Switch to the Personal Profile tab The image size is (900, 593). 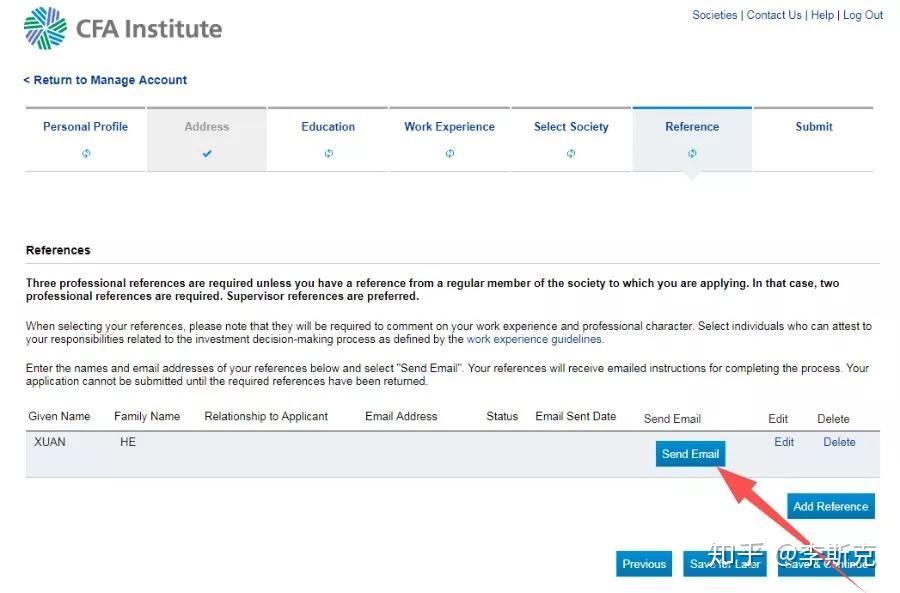[85, 127]
